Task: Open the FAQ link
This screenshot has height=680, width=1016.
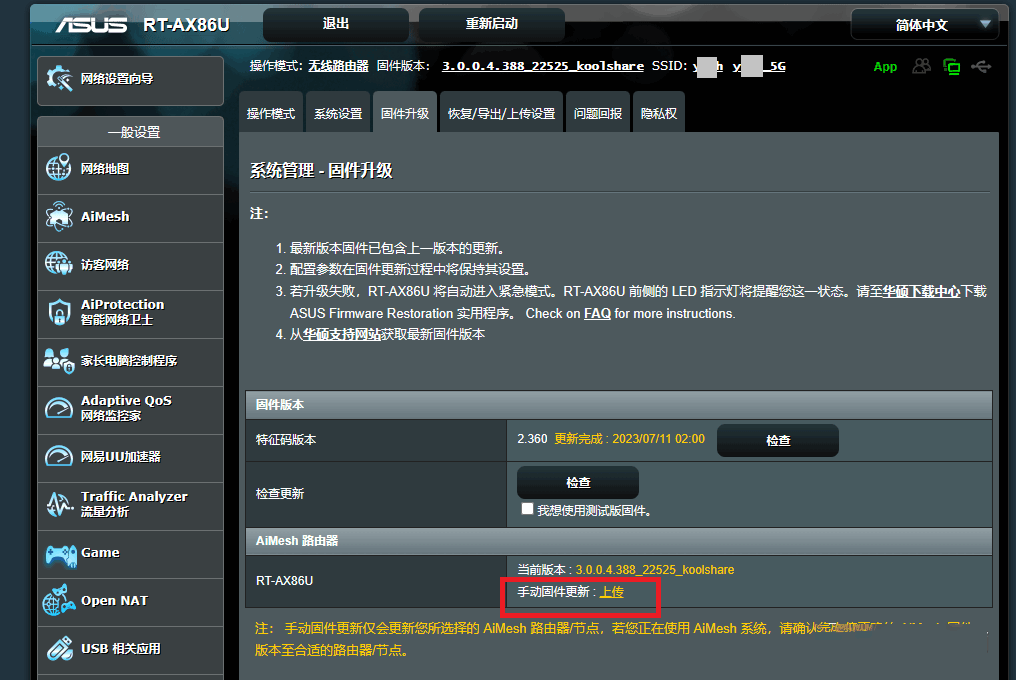Action: coord(597,314)
